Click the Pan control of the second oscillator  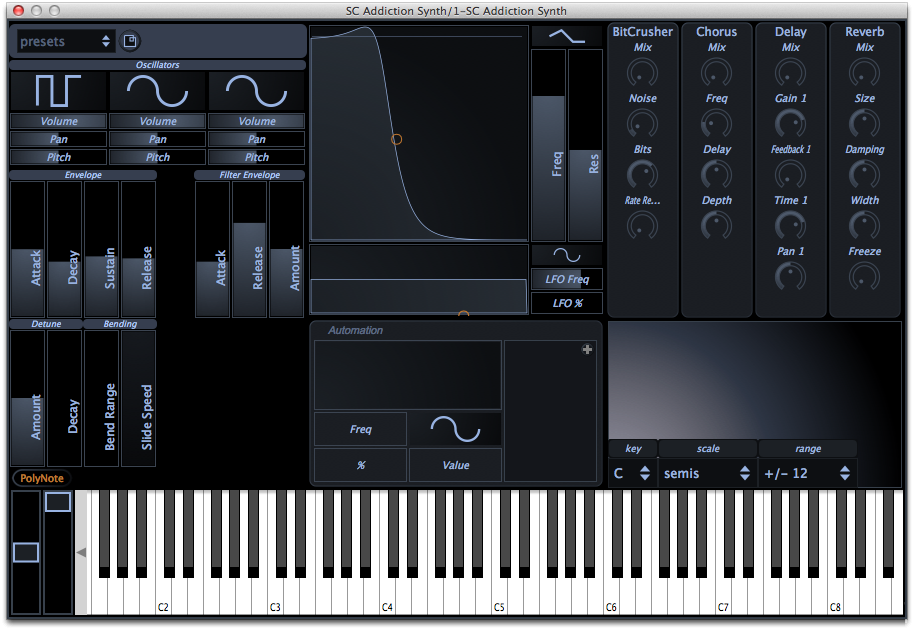[157, 139]
